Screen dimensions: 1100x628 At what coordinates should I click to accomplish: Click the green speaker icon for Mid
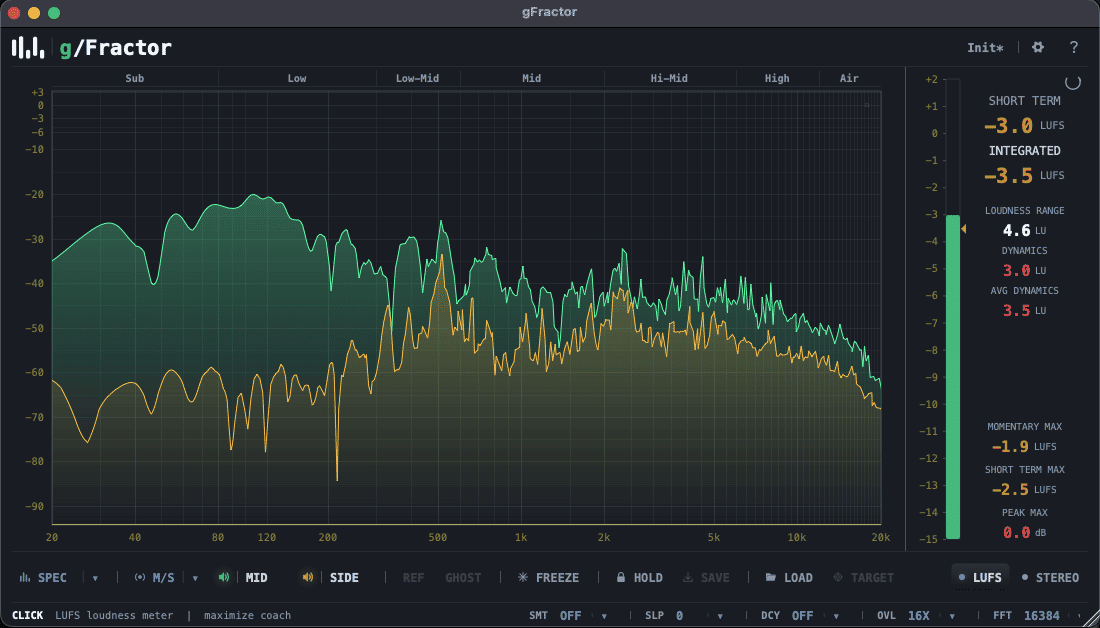[x=224, y=577]
